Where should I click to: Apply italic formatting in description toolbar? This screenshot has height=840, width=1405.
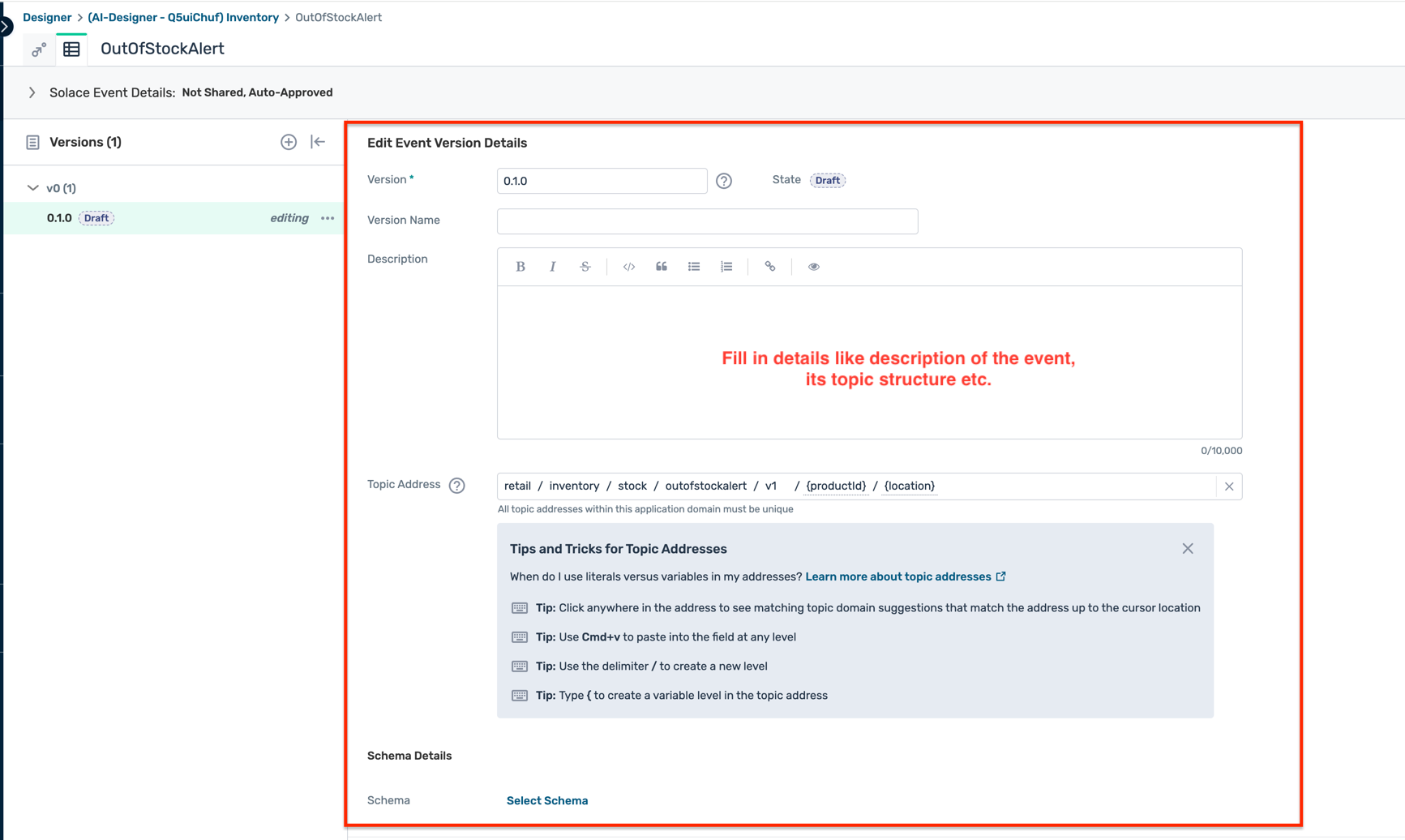point(553,267)
